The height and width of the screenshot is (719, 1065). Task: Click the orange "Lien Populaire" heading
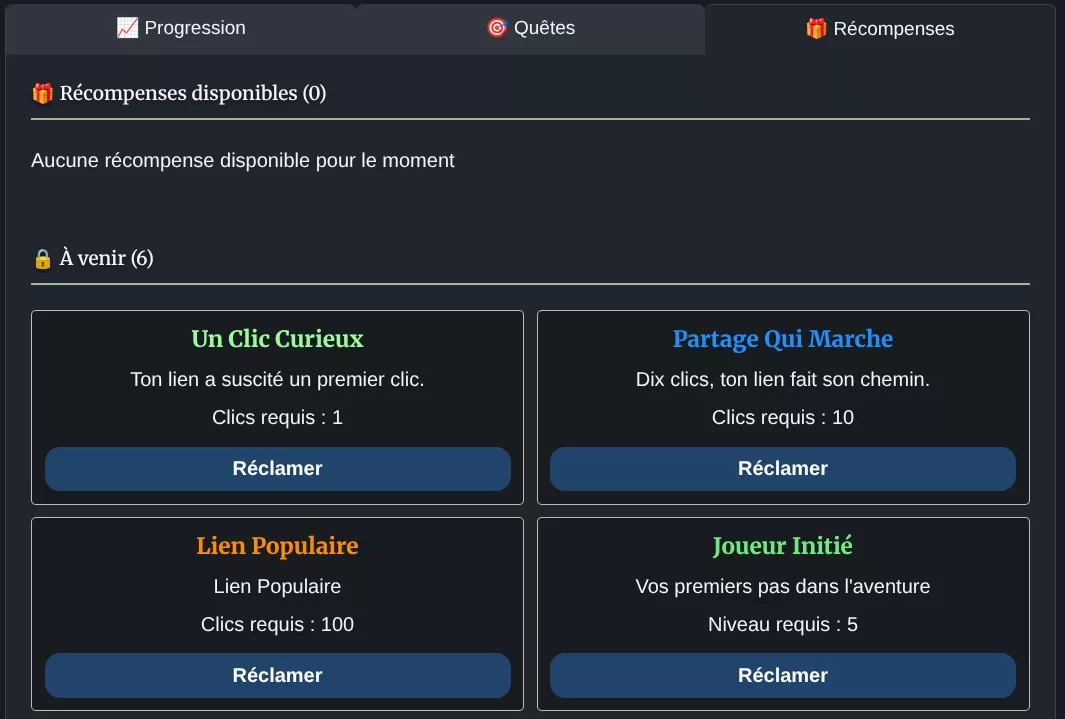click(277, 546)
